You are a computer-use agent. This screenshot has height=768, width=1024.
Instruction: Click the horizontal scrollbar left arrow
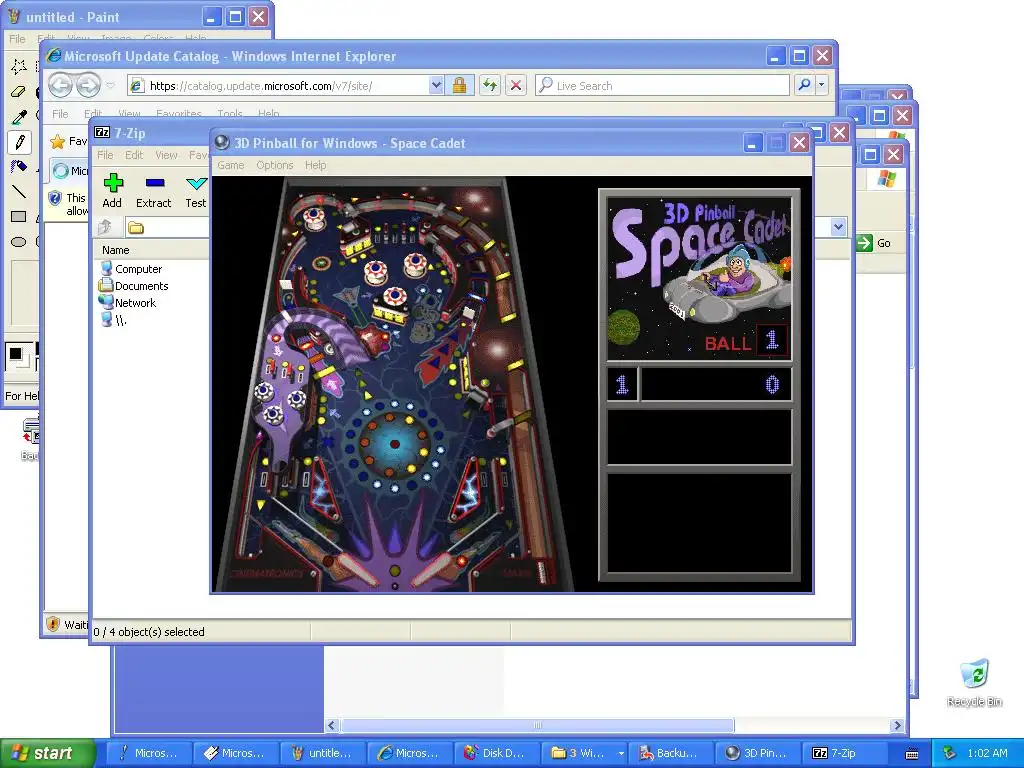(332, 725)
